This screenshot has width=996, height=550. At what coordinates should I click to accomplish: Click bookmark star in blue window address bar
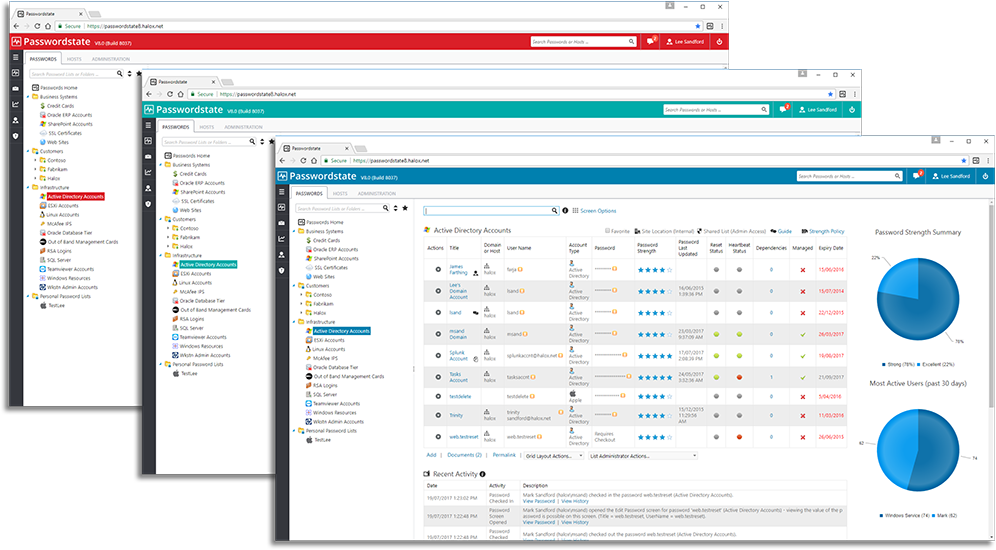[x=964, y=161]
